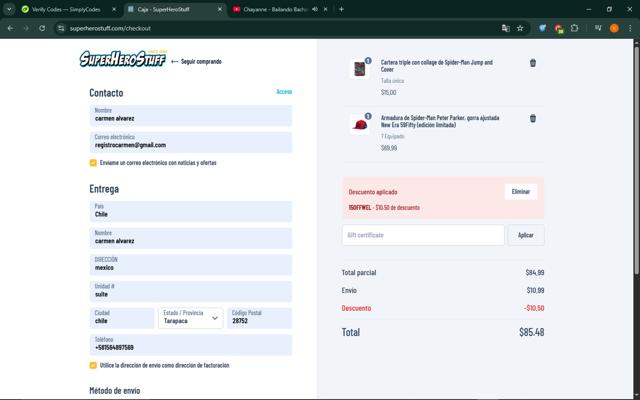
Task: Click the Dirección field showing mexico
Action: pyautogui.click(x=191, y=265)
